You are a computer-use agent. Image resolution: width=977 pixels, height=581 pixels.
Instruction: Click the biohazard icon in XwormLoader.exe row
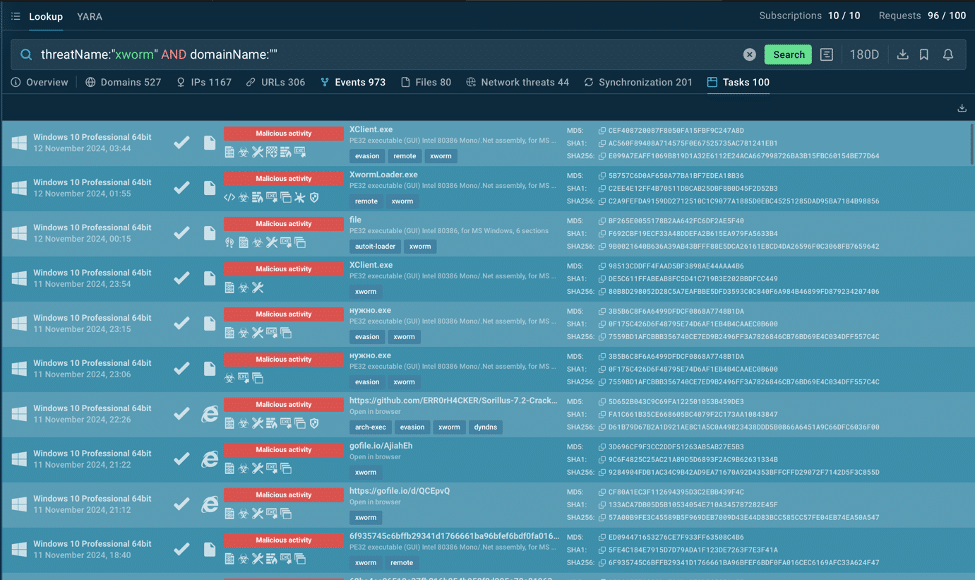pyautogui.click(x=244, y=197)
